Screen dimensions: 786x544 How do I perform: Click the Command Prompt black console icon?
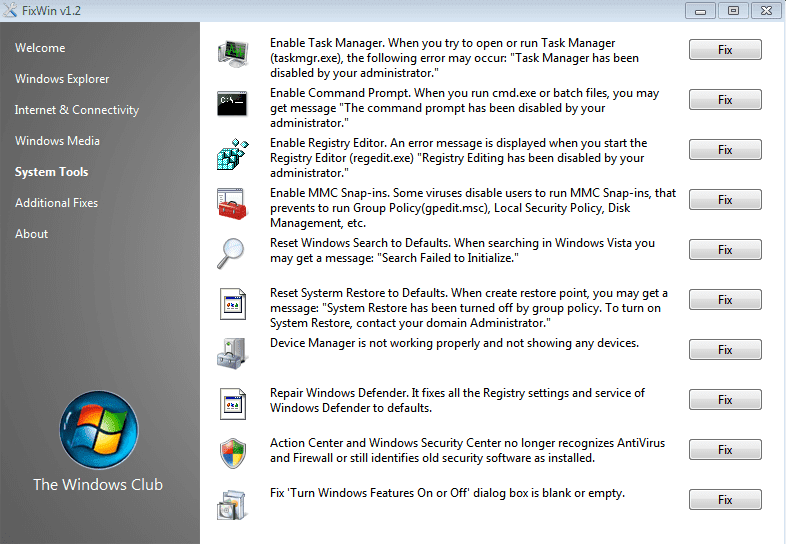point(232,103)
